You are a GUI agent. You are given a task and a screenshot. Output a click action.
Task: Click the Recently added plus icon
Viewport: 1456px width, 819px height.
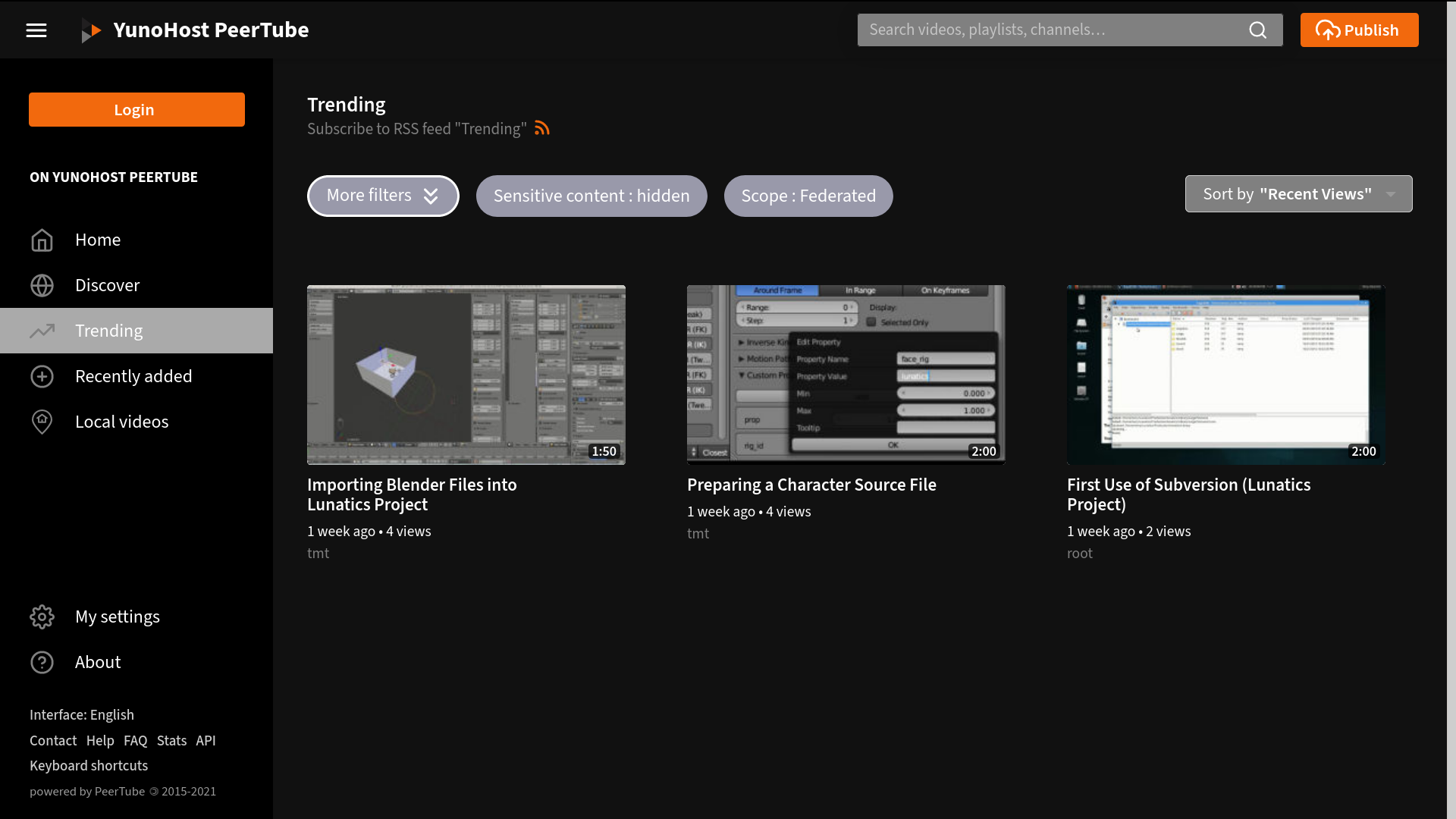click(42, 377)
